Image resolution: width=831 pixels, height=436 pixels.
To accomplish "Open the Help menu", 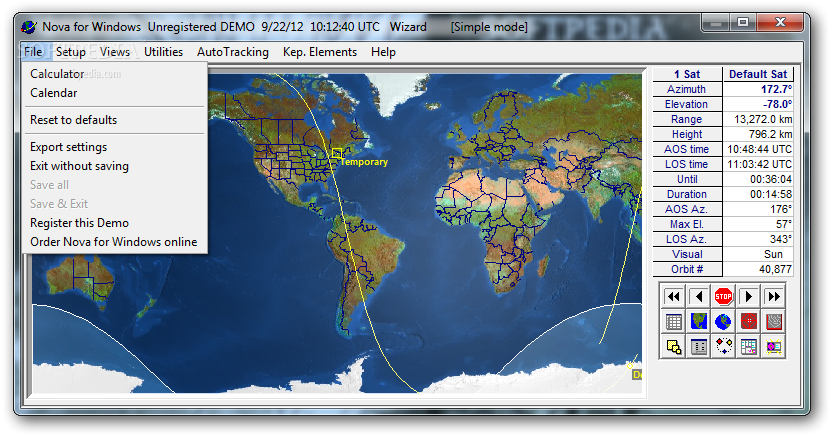I will (383, 52).
